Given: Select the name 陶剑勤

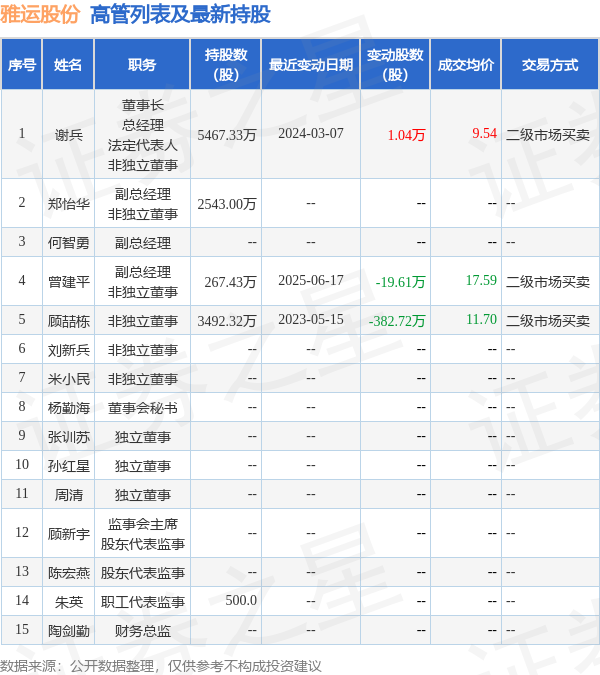Looking at the screenshot, I should click(x=68, y=631).
